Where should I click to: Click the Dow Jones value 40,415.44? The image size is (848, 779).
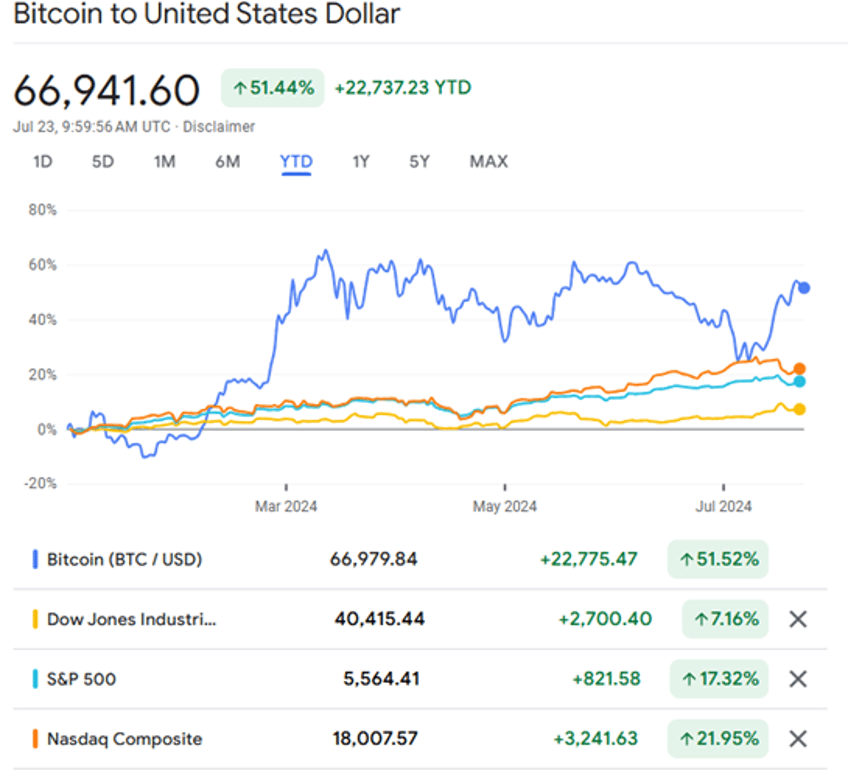[x=379, y=619]
